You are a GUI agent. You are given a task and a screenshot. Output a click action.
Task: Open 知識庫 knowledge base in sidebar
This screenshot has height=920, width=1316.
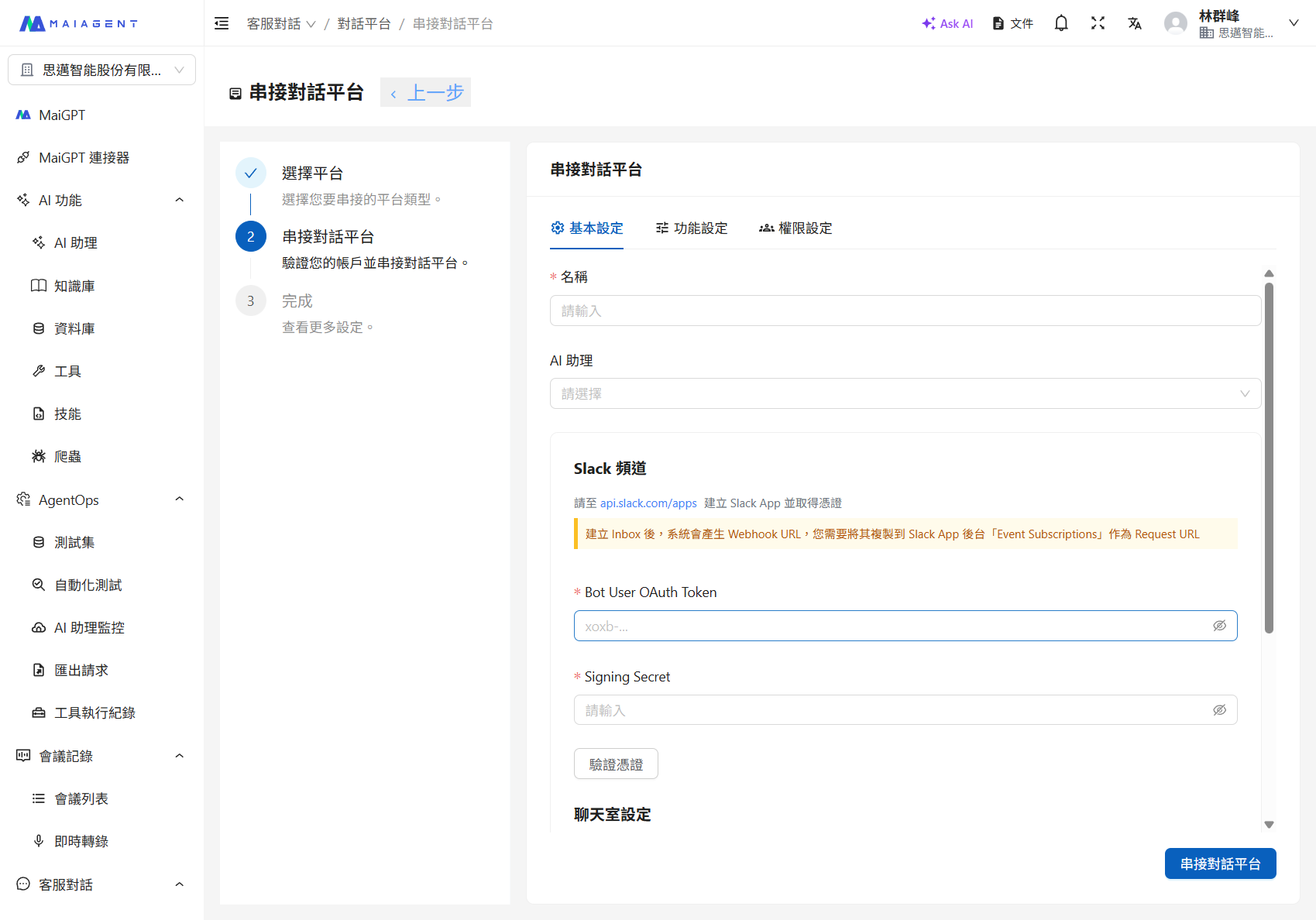(74, 287)
